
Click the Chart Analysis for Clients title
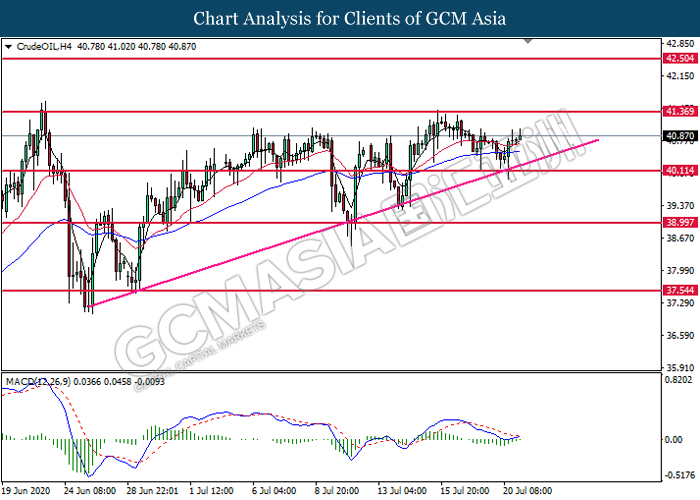click(350, 19)
